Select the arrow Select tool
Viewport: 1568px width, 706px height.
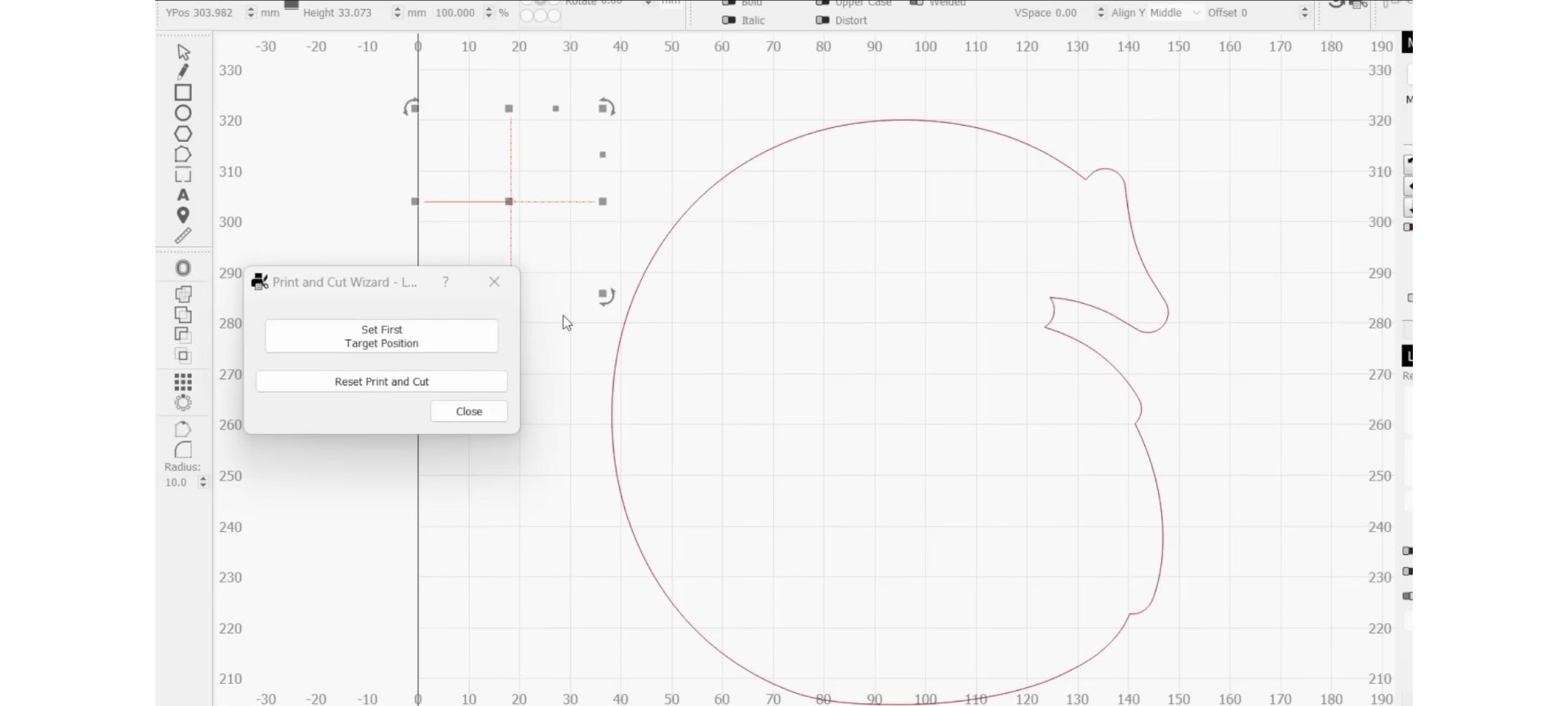click(183, 52)
